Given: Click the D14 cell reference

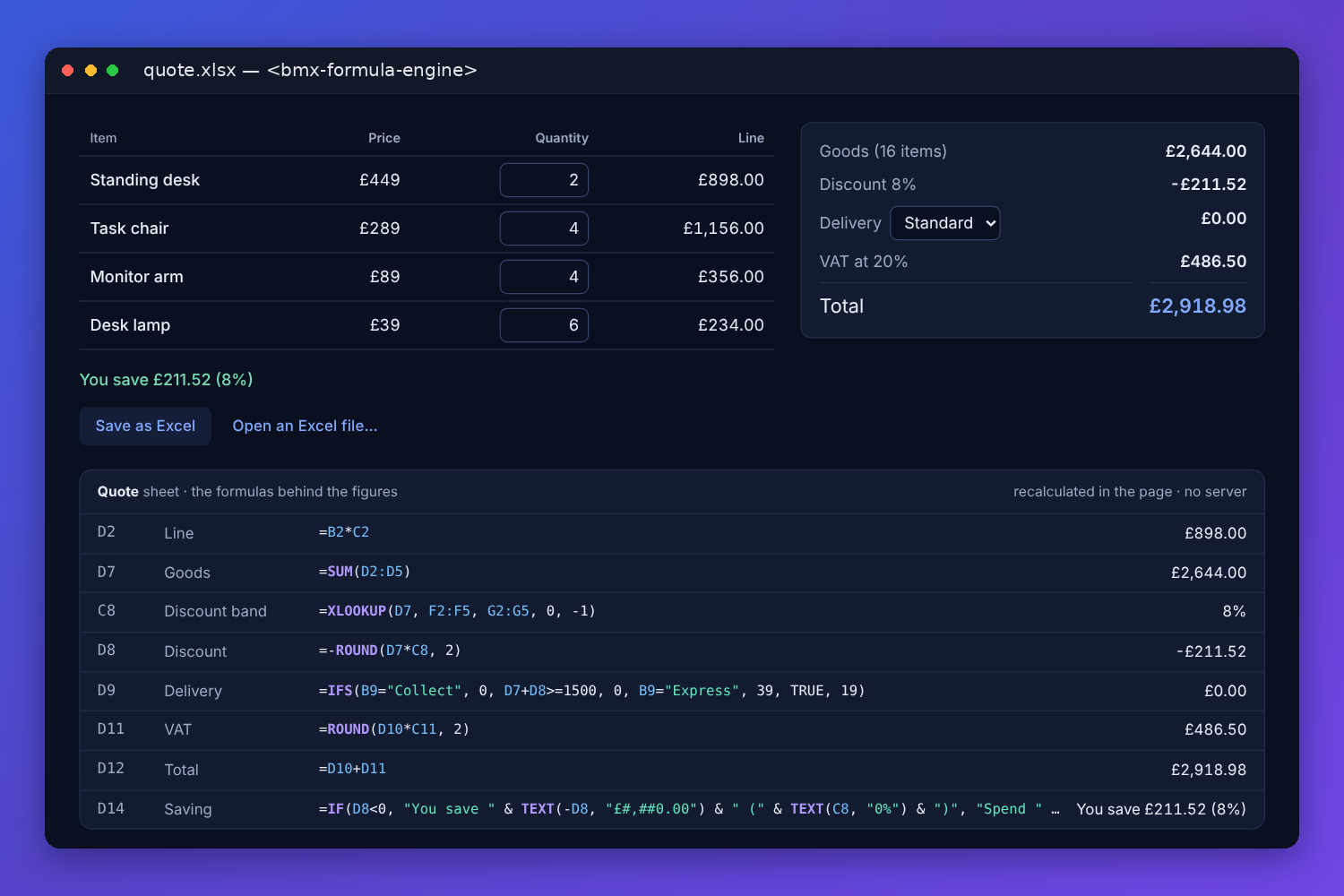Looking at the screenshot, I should point(111,808).
